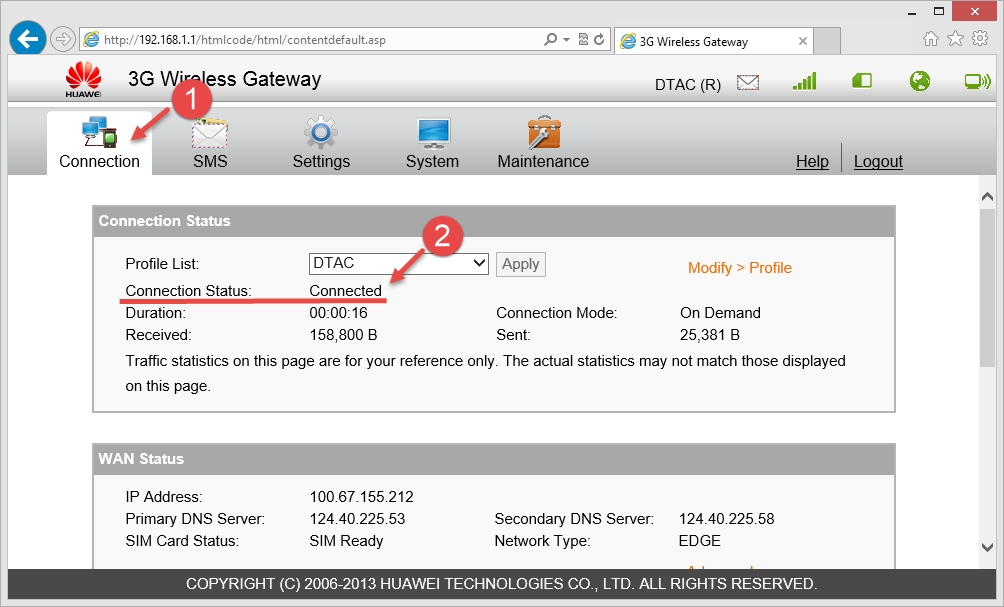Viewport: 1004px width, 607px height.
Task: Click the page scrollbar down arrow
Action: [987, 547]
